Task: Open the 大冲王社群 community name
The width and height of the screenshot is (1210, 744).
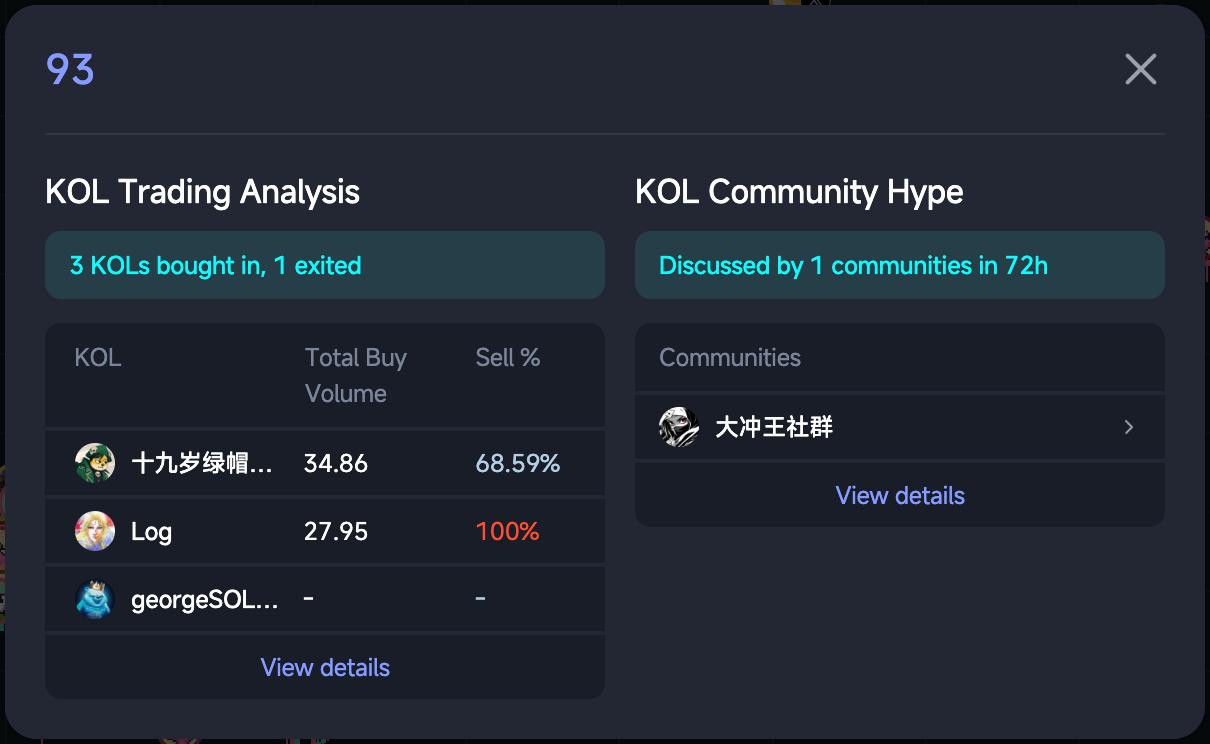Action: click(774, 427)
